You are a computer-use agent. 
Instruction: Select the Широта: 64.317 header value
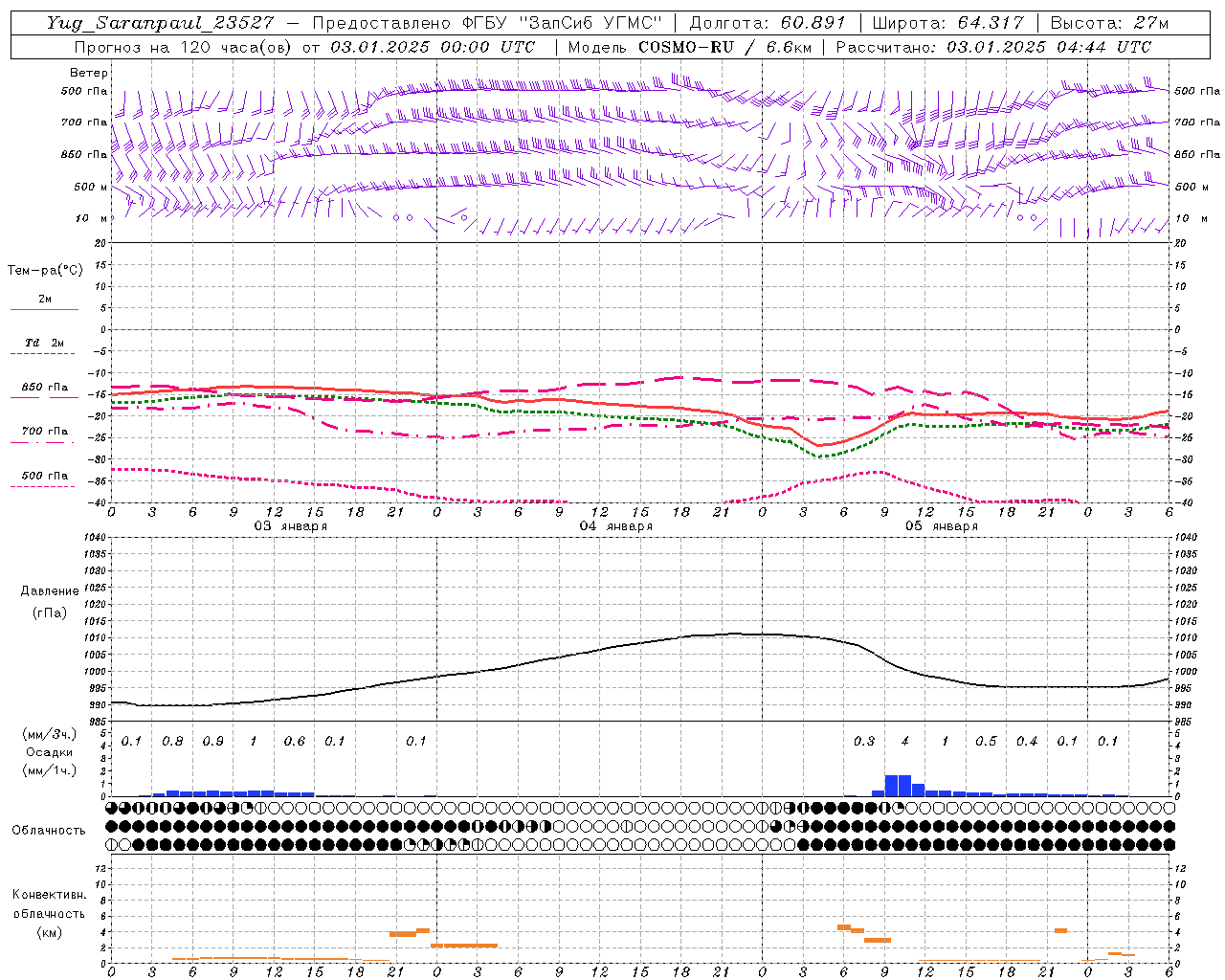point(947,23)
